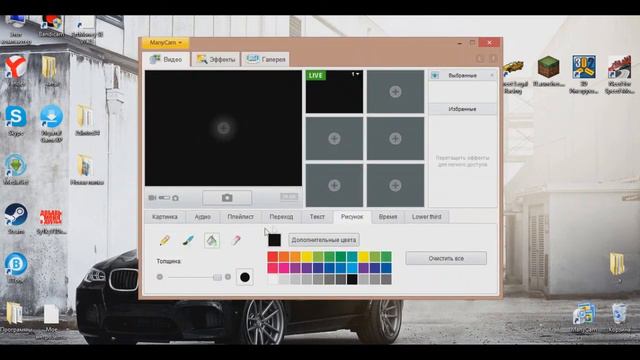Toggle the small switch icon under preview
This screenshot has width=640, height=360.
pos(164,198)
